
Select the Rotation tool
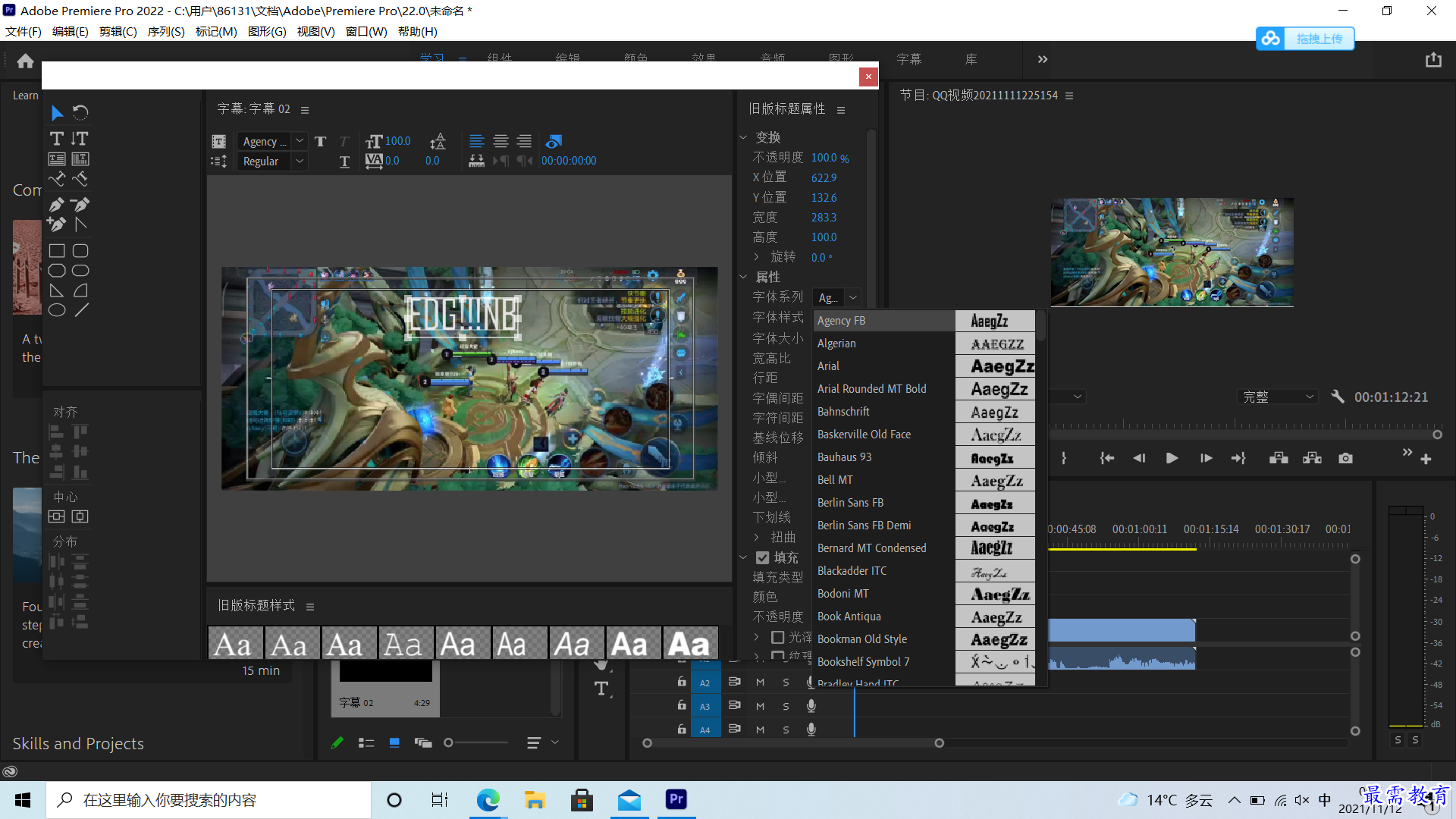80,113
